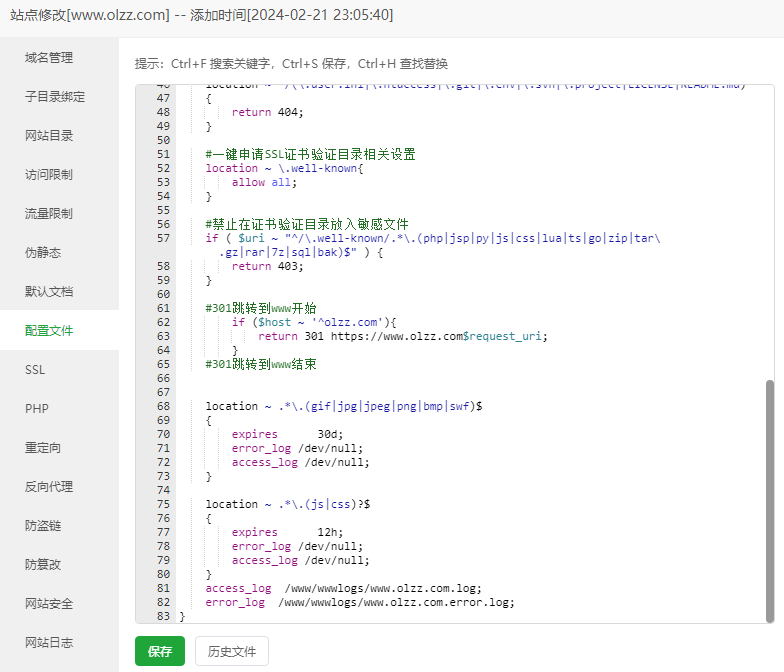This screenshot has height=672, width=784.
Task: Open 网站日志 section
Action: [49, 642]
